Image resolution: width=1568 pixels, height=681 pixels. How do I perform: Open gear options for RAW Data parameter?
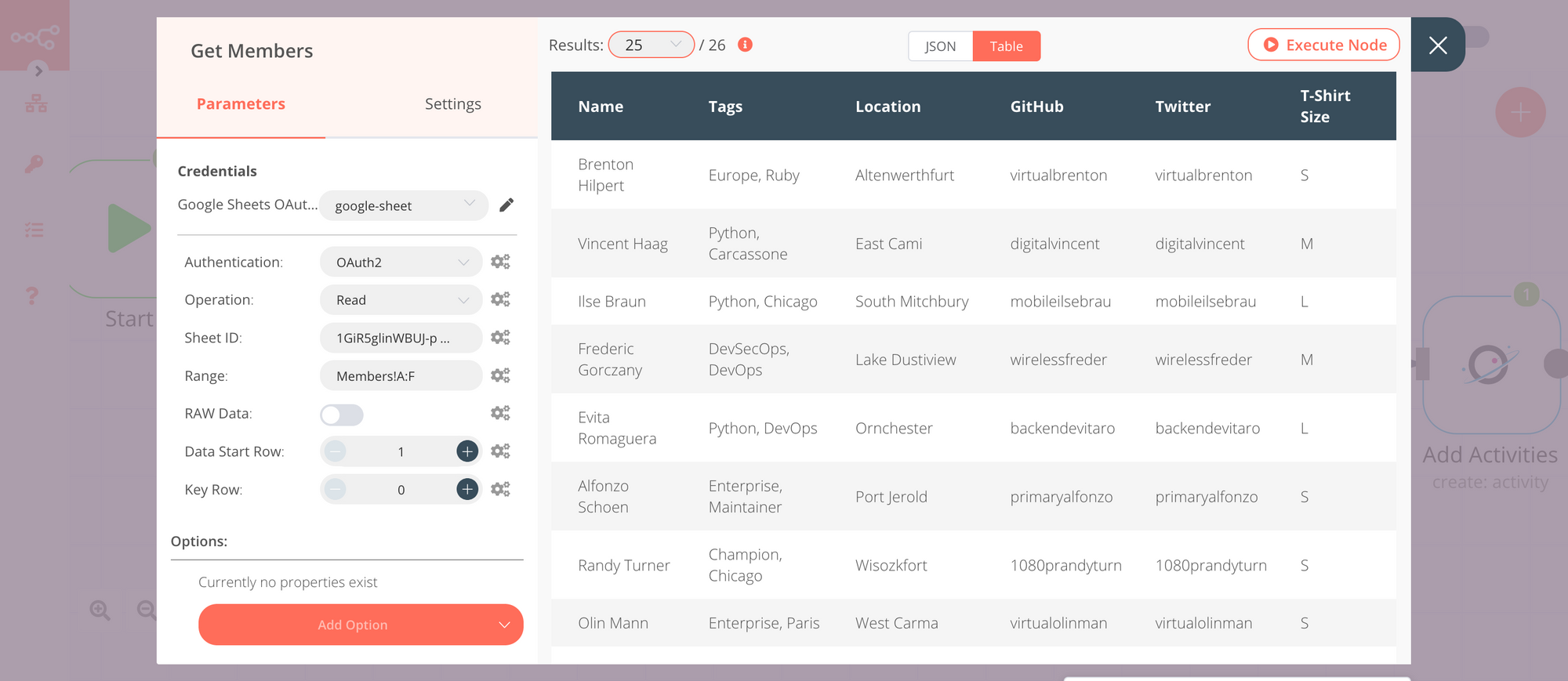[500, 412]
